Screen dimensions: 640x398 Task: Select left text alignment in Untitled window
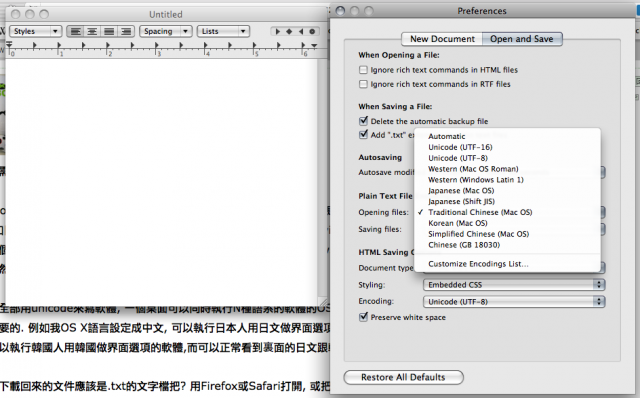pos(76,31)
